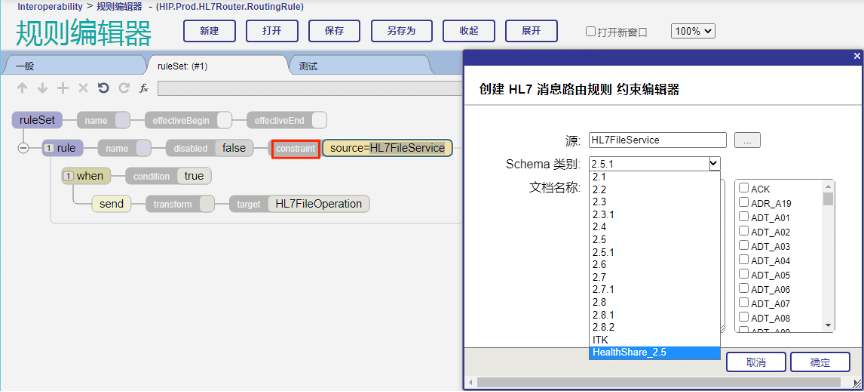
Task: Click the effectiveEnd property
Action: (x=287, y=120)
